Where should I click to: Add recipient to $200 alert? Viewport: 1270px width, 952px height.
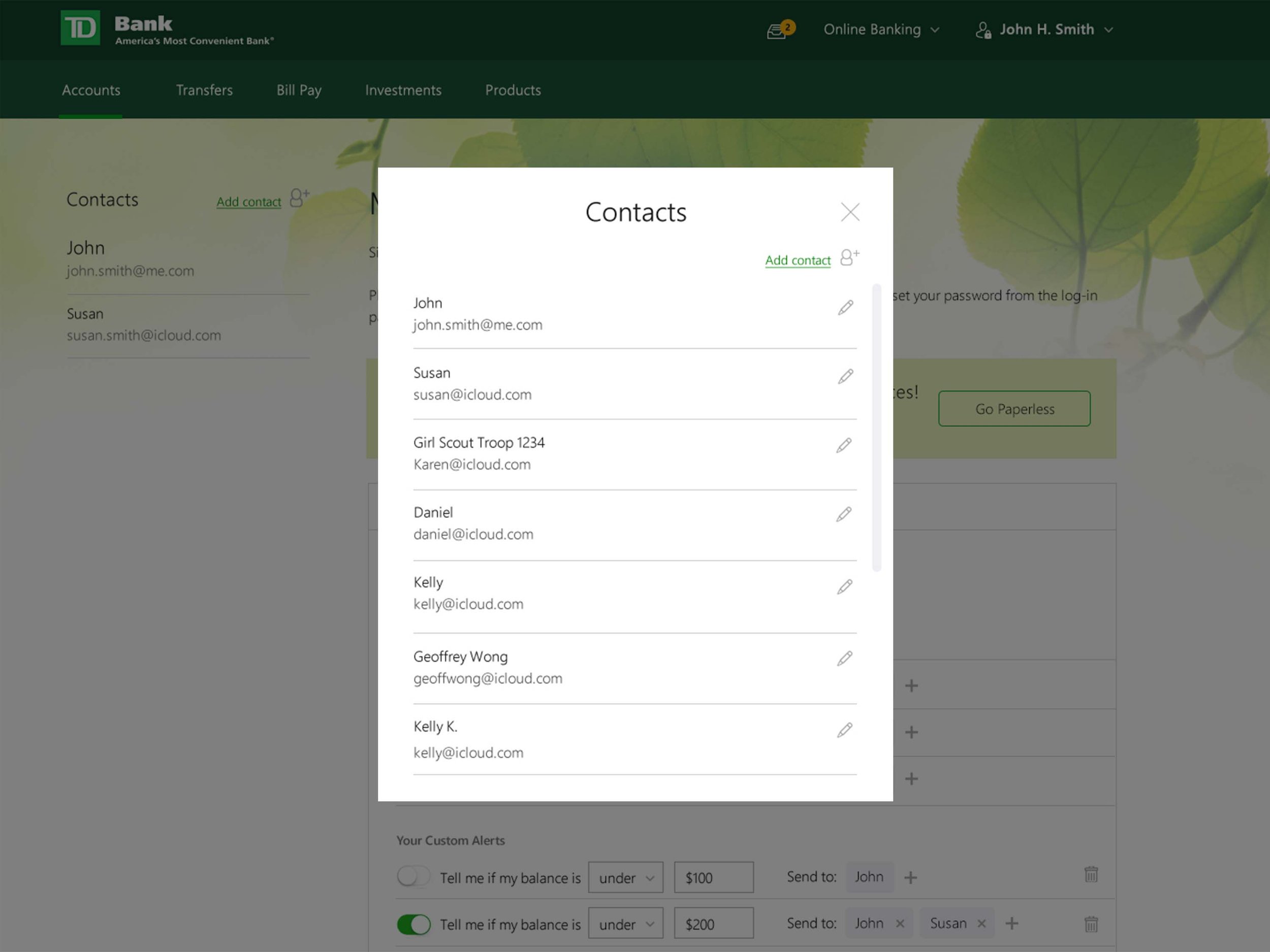(1011, 923)
